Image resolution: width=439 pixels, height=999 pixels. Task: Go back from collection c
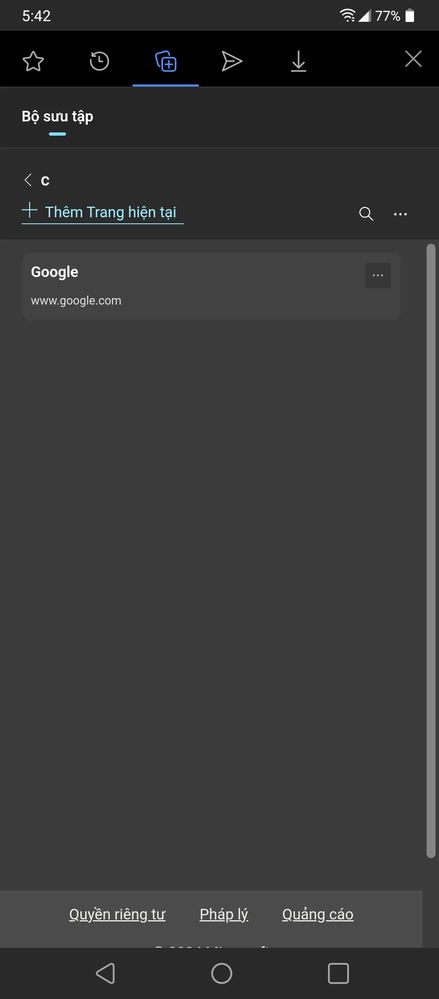[27, 180]
